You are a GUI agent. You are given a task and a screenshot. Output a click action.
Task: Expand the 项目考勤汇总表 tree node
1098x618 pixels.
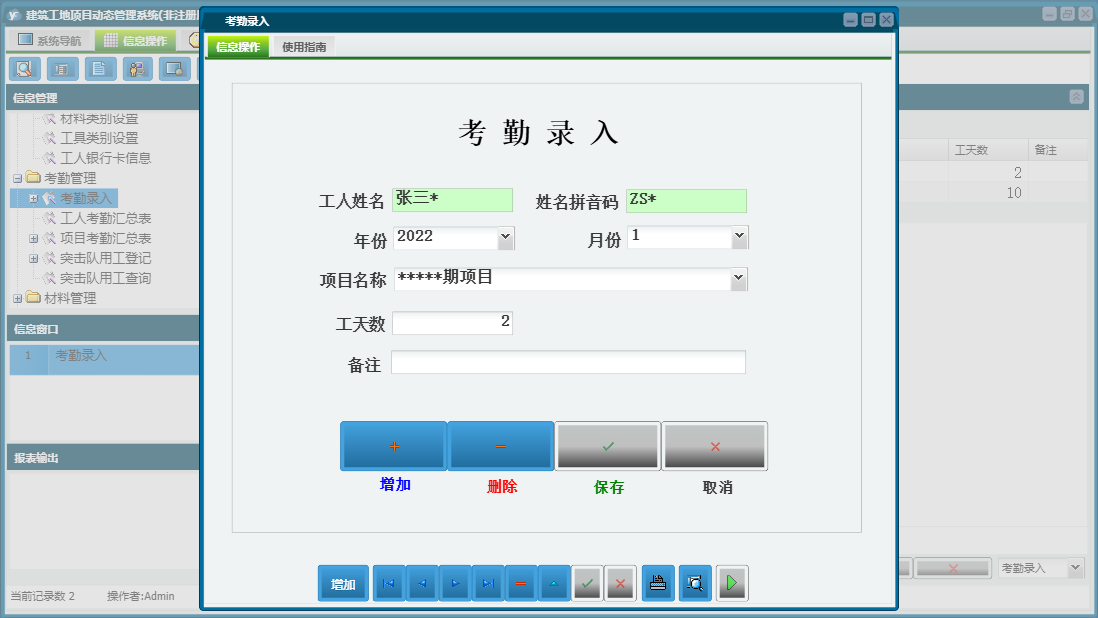tap(35, 238)
